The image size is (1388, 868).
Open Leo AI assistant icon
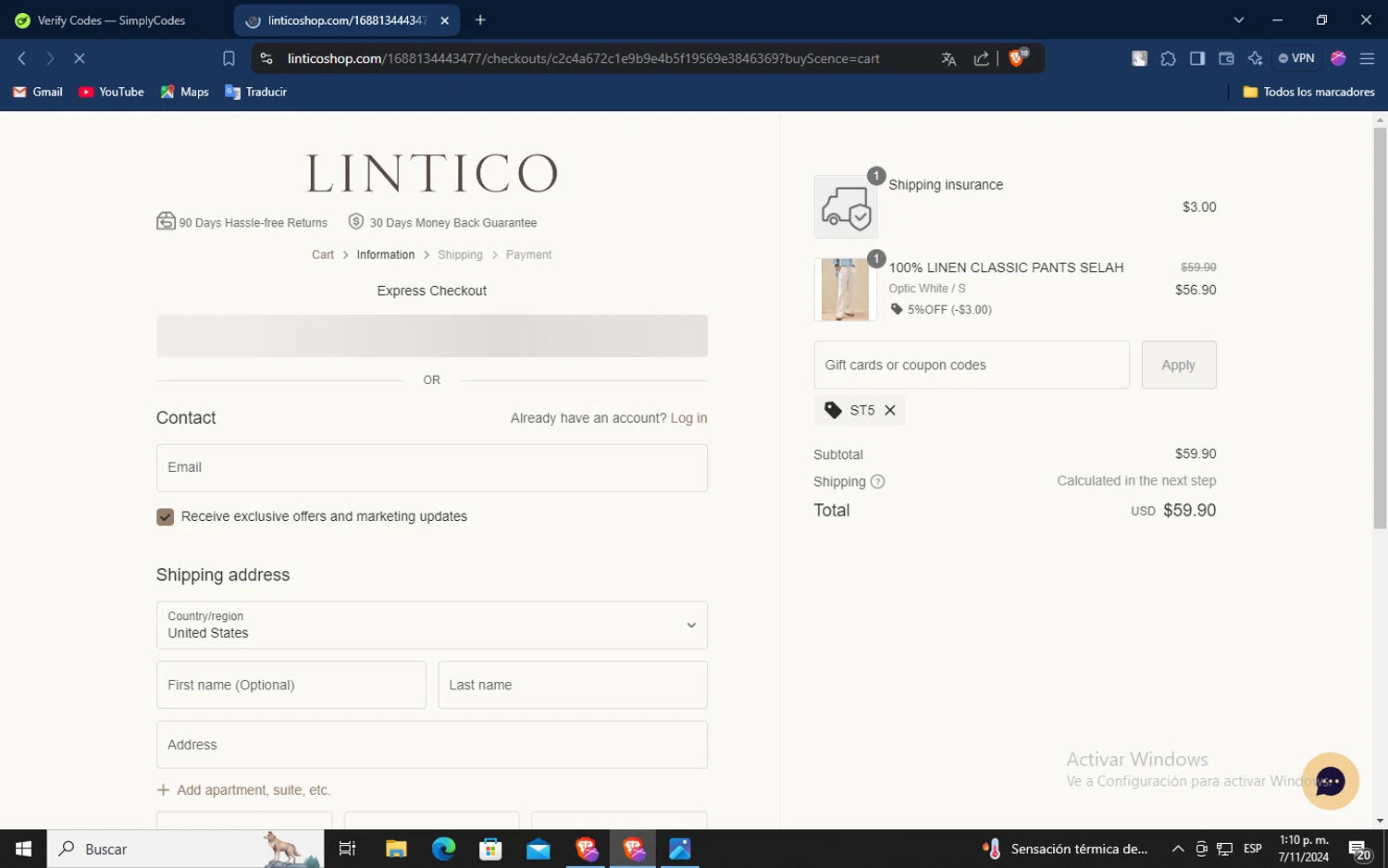[x=1255, y=58]
